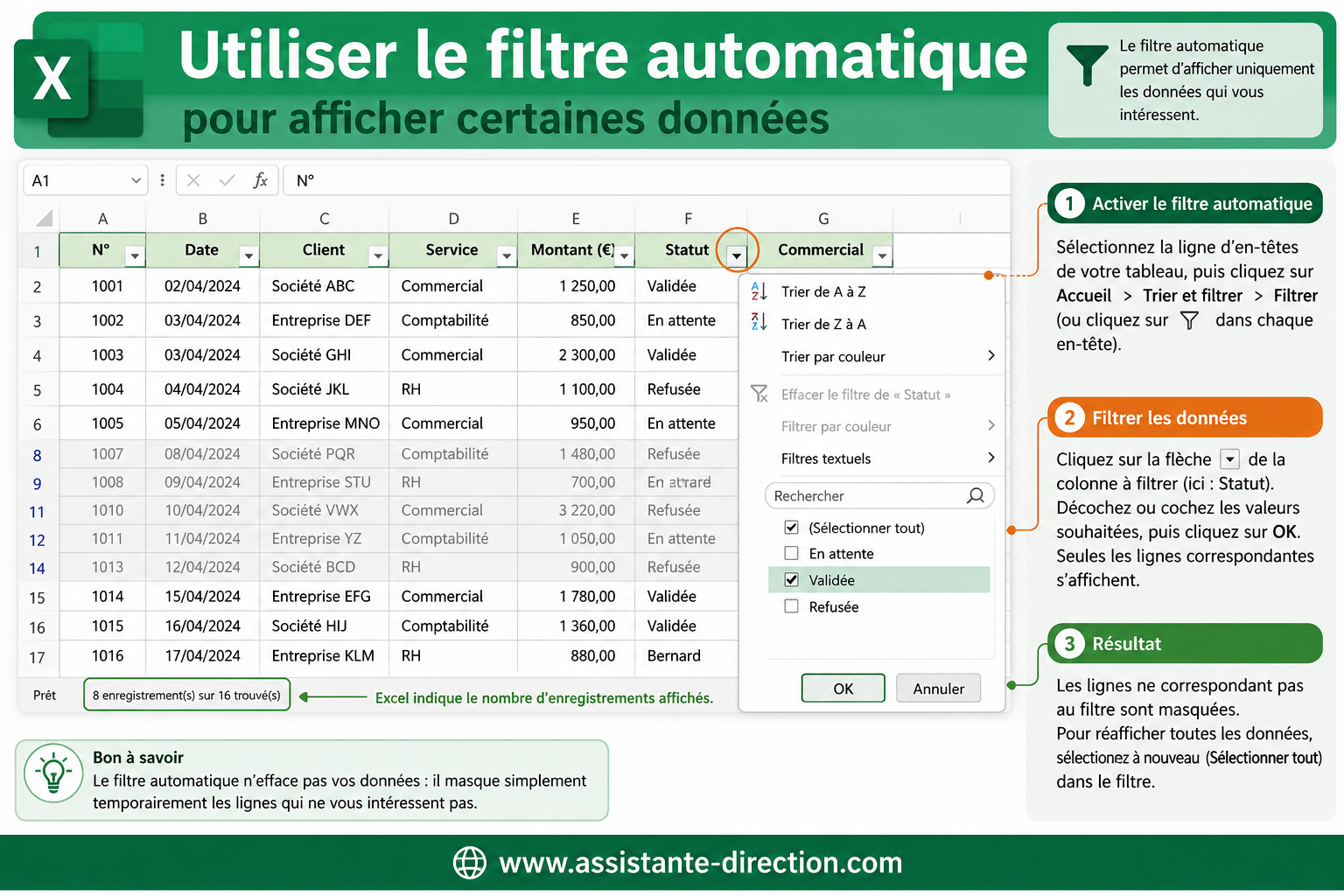The width and height of the screenshot is (1344, 896).
Task: Select column header G
Action: (822, 219)
